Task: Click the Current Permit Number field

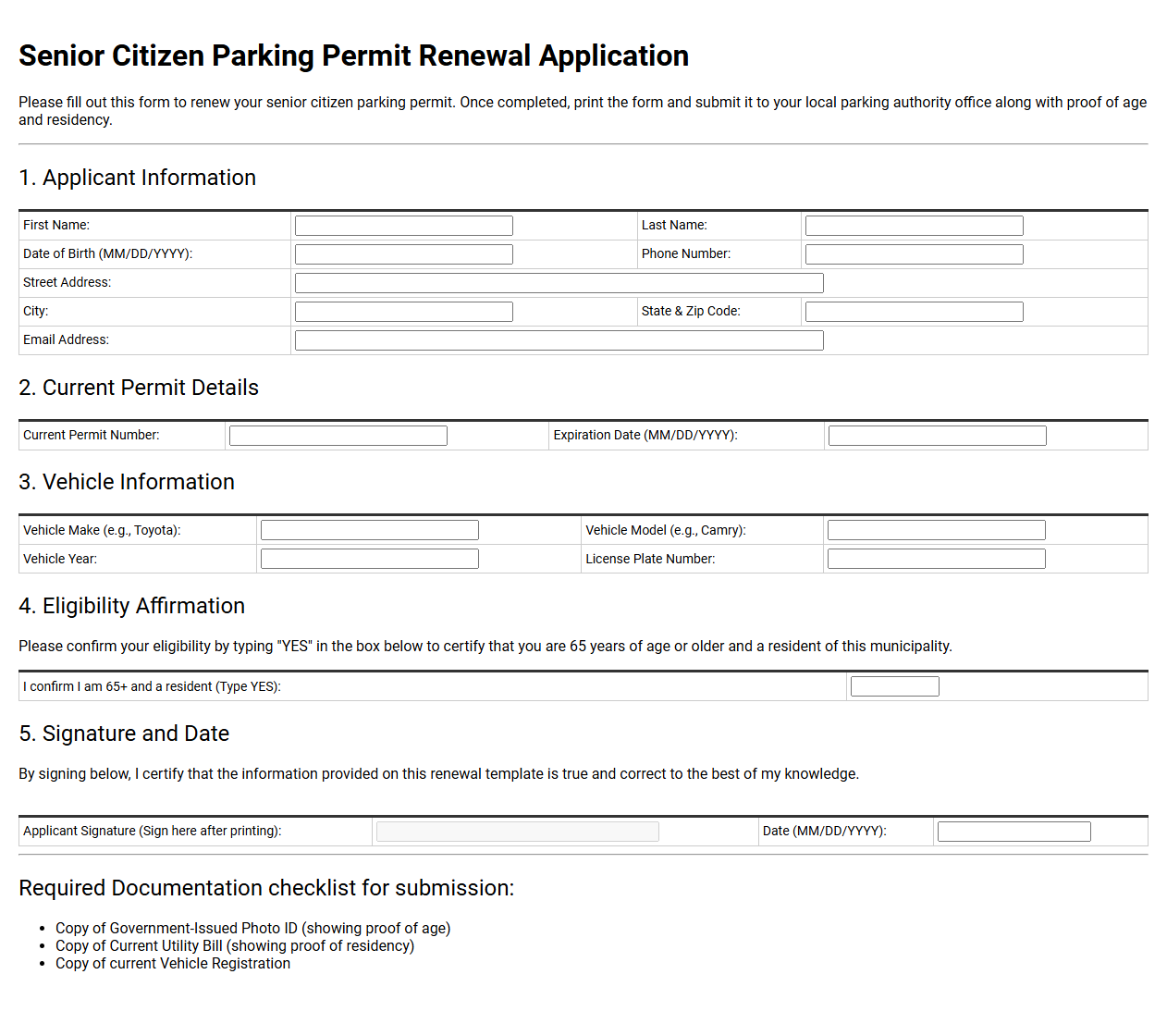Action: pyautogui.click(x=338, y=436)
